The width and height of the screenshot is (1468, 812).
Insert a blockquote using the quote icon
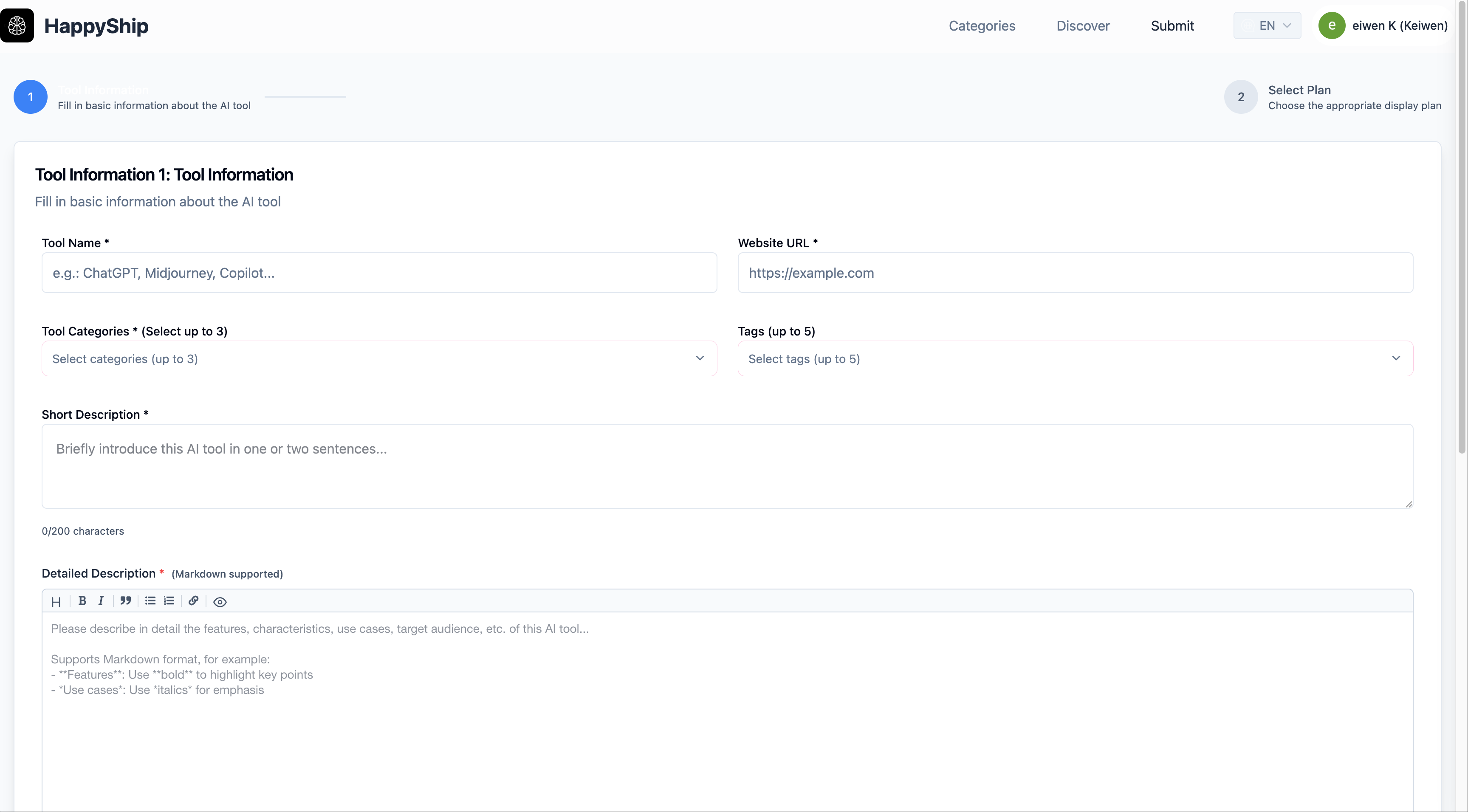(x=125, y=601)
